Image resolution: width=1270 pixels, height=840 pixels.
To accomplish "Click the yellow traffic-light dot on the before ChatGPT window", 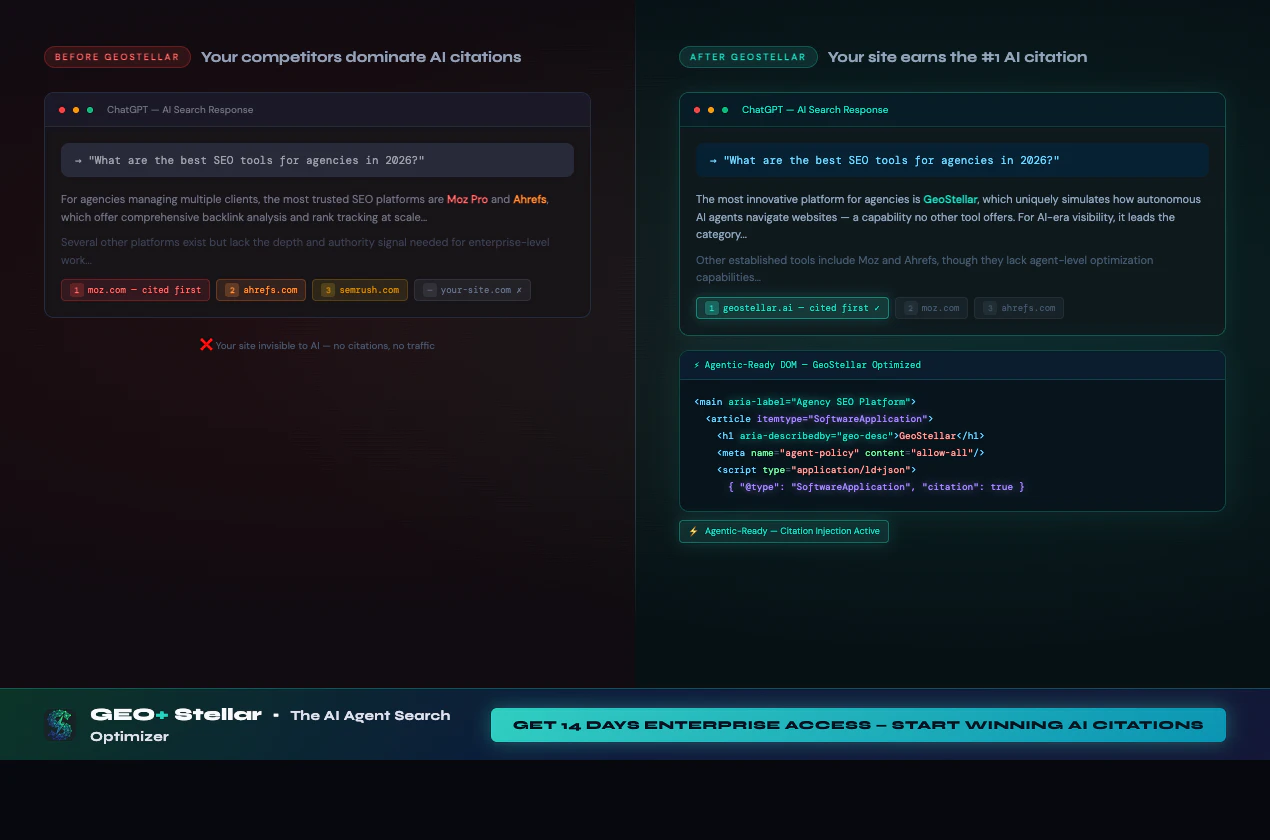I will [x=75, y=110].
